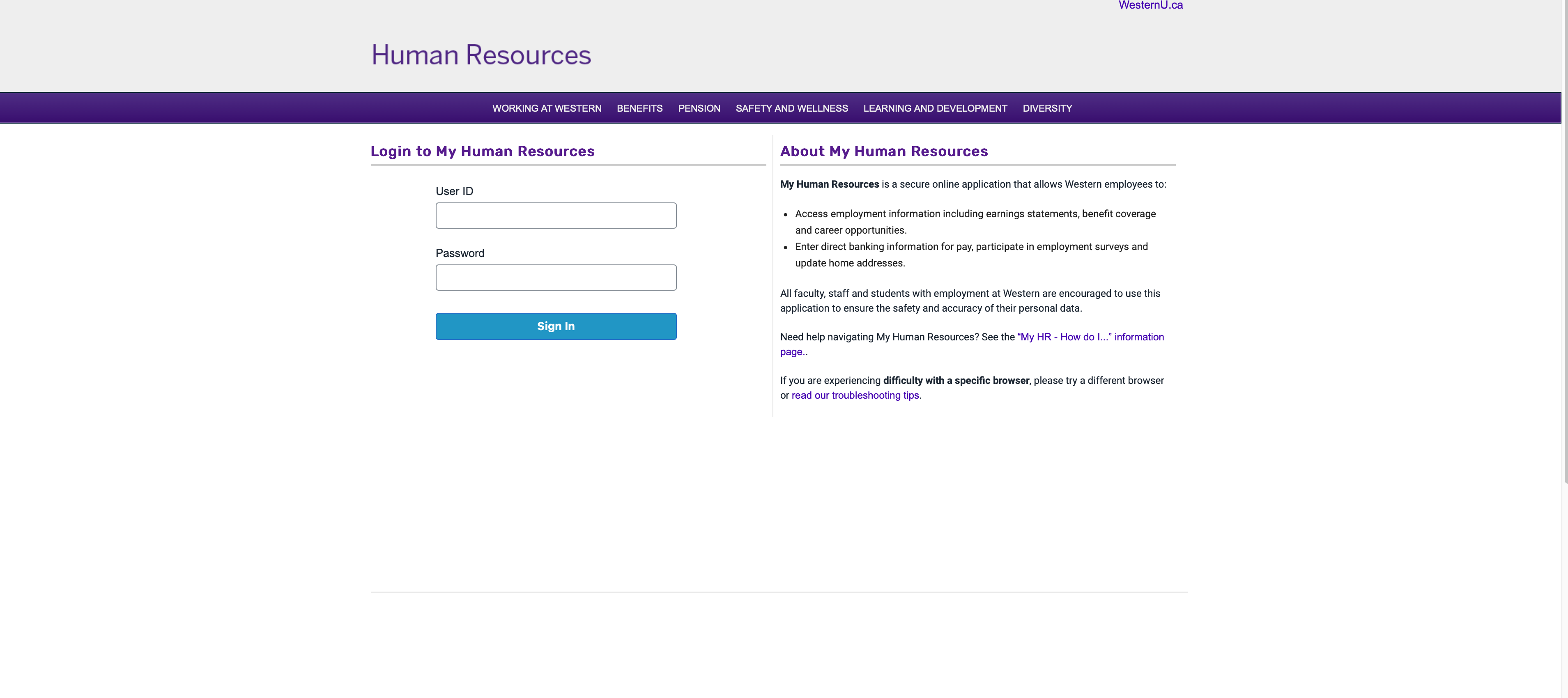Click the bullet about direct banking information
The height and width of the screenshot is (698, 1568).
[x=971, y=255]
